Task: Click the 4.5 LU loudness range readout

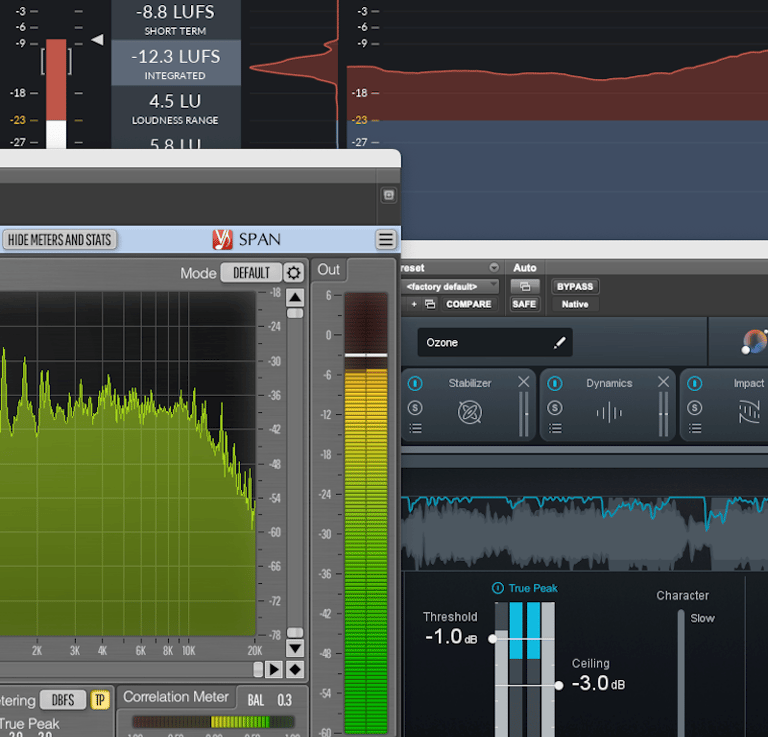Action: point(175,108)
